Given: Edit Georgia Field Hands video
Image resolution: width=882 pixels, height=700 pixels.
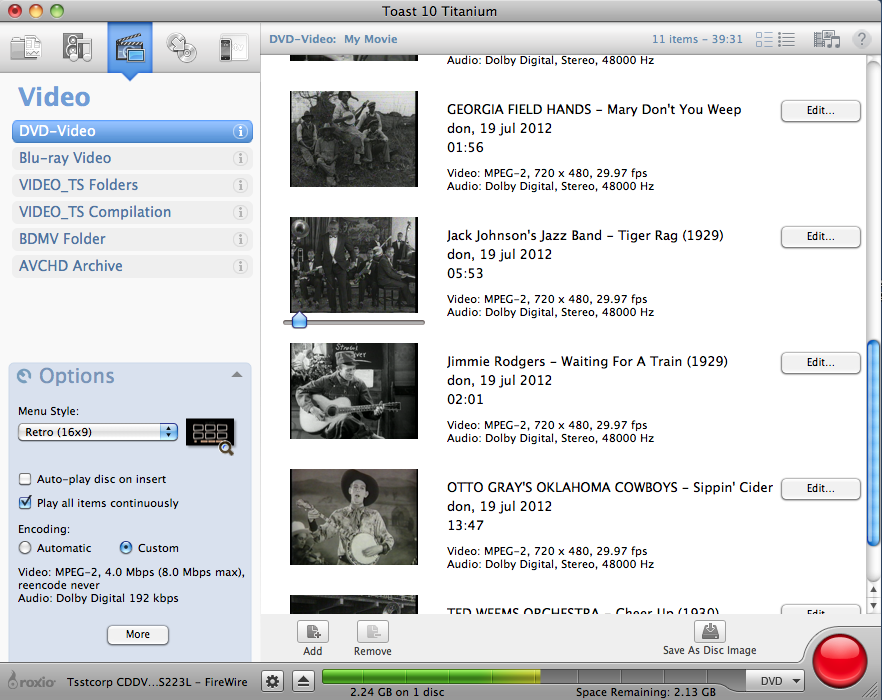Looking at the screenshot, I should 820,111.
